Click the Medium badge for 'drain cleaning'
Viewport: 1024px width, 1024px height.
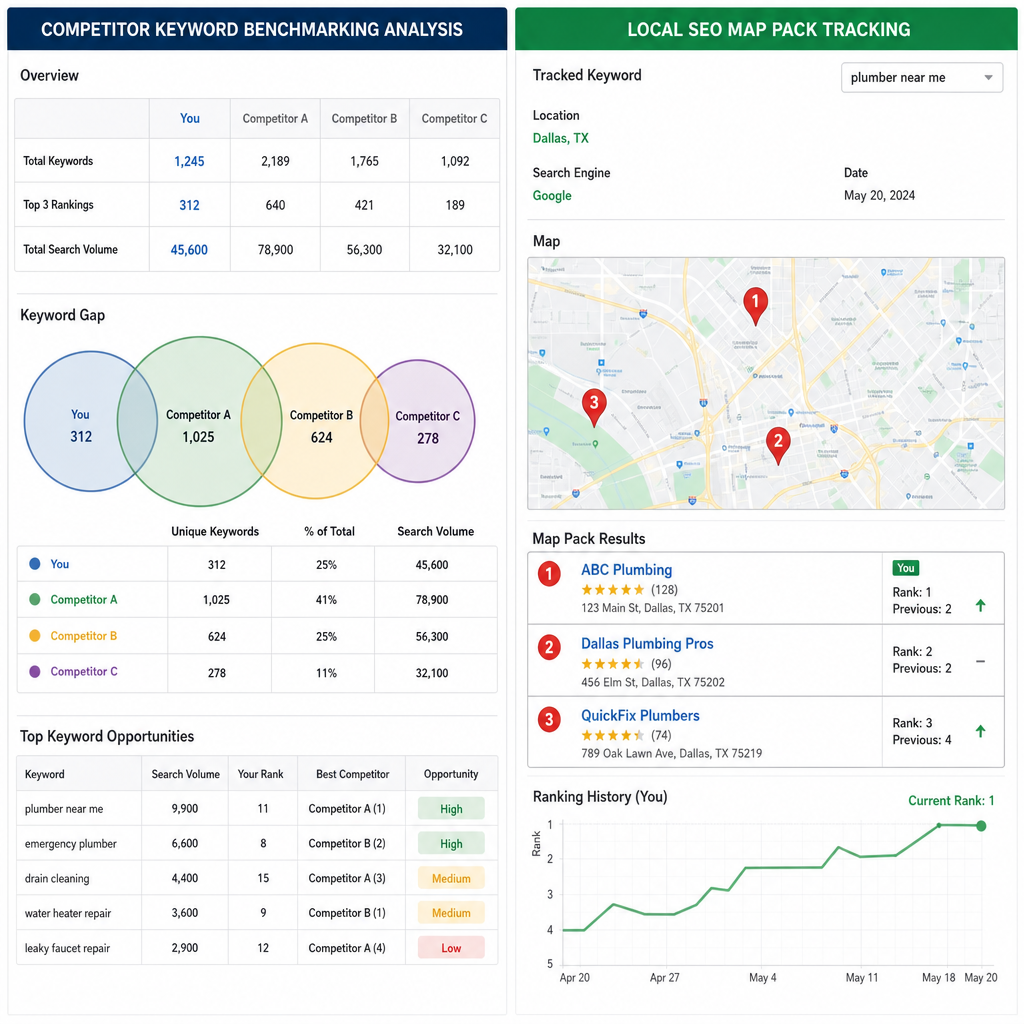pyautogui.click(x=451, y=878)
